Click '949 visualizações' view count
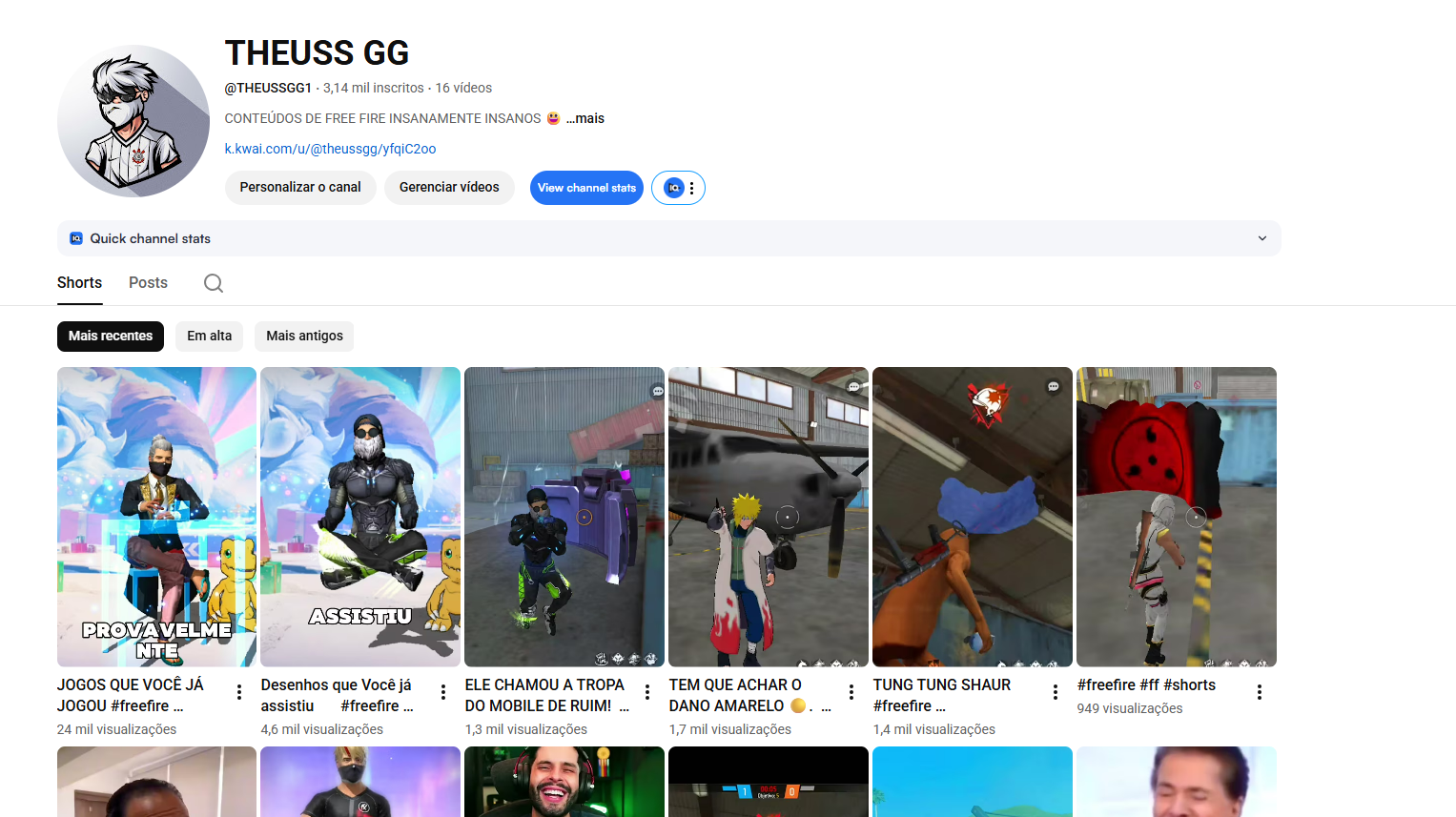Viewport: 1456px width, 817px height. 1130,708
